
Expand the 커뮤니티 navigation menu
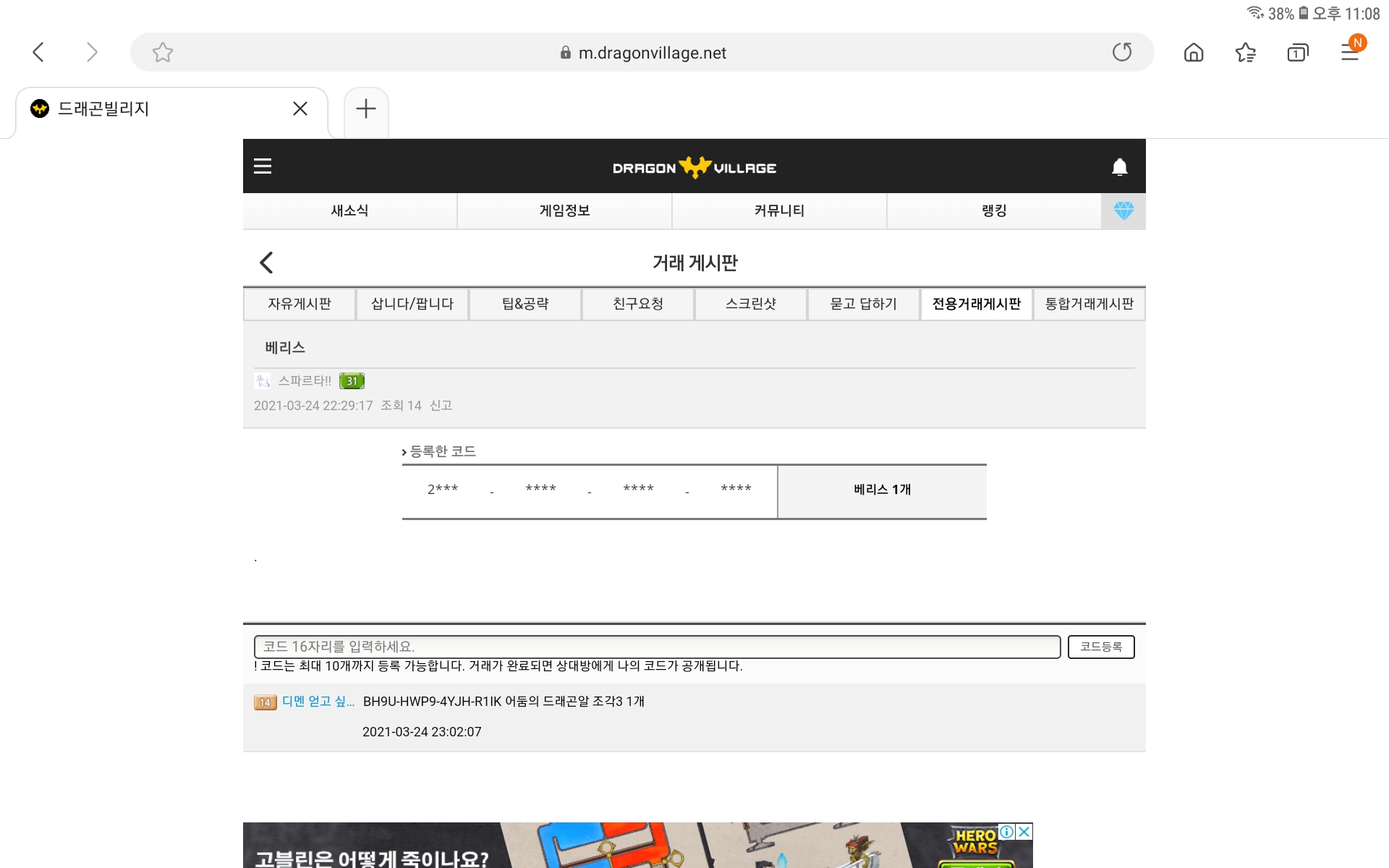click(x=779, y=210)
